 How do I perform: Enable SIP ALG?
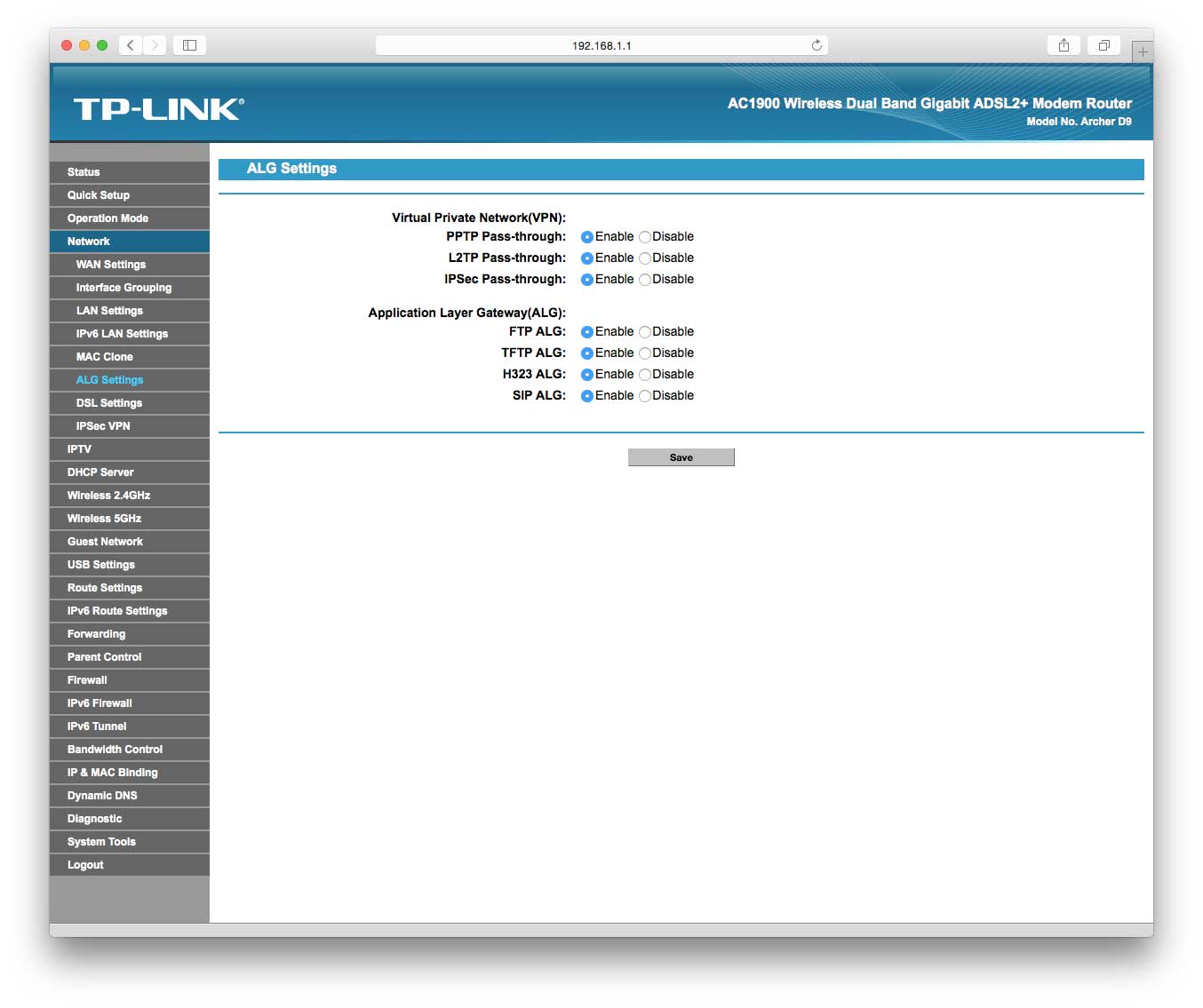click(587, 396)
